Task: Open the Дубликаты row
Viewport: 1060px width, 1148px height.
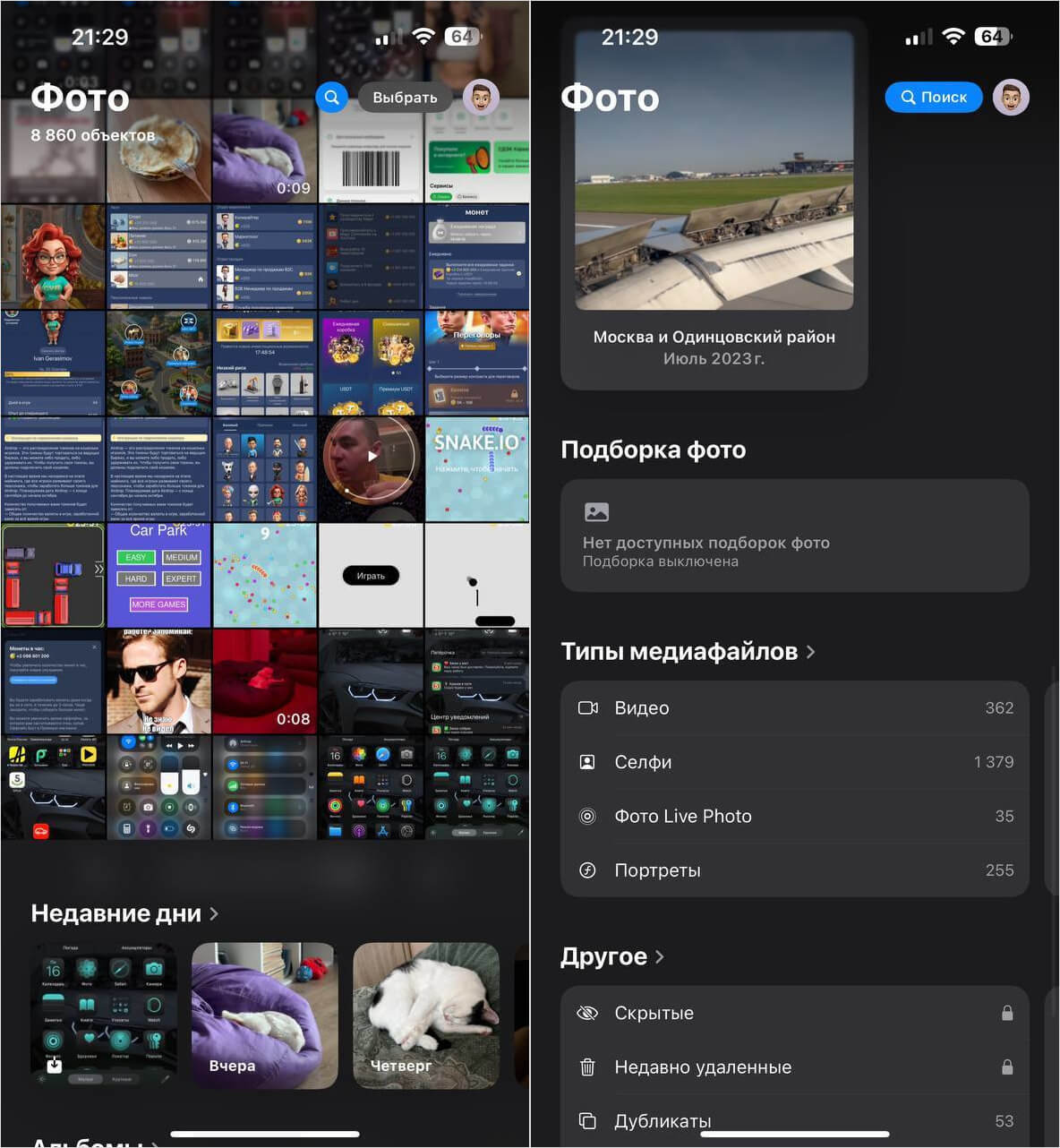Action: (x=795, y=1121)
